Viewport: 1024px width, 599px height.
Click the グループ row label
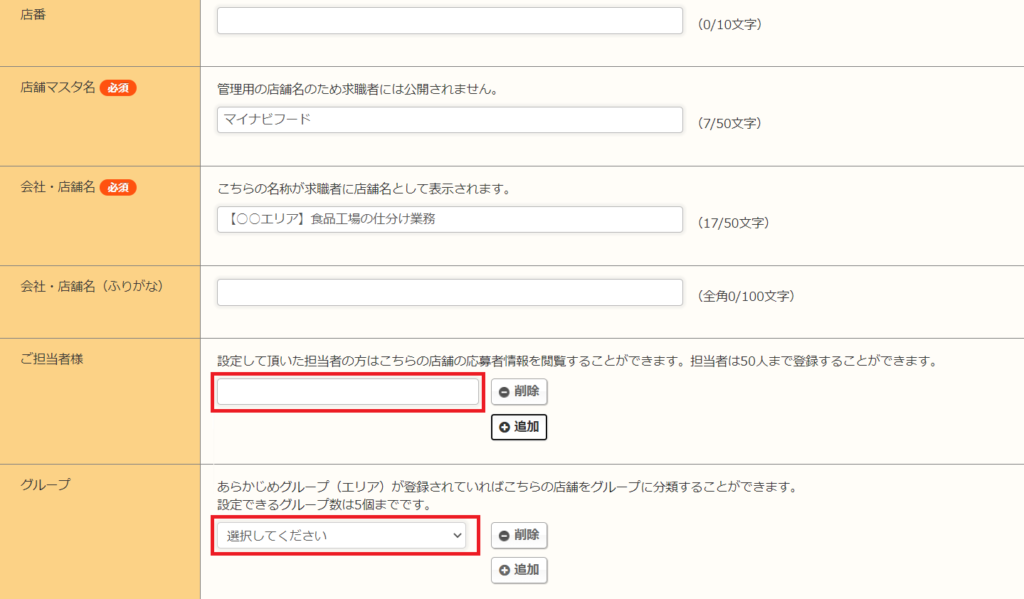tap(46, 484)
